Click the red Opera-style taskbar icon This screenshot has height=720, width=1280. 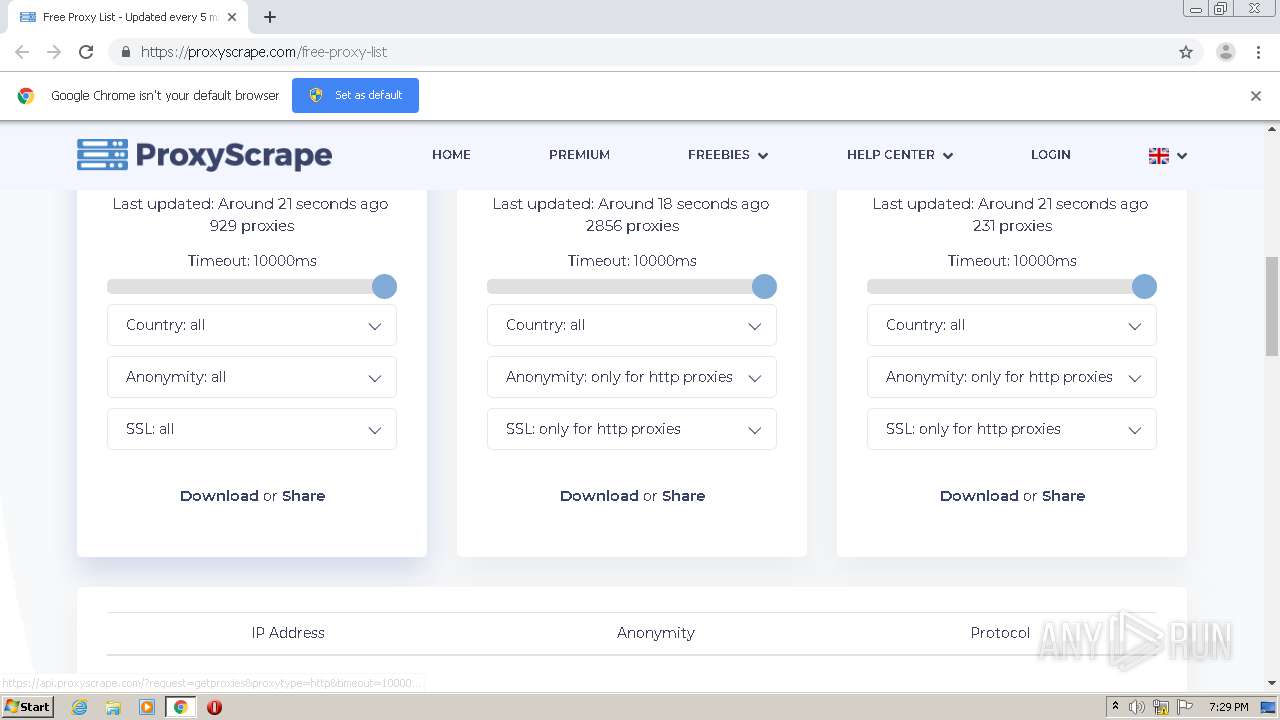point(214,707)
